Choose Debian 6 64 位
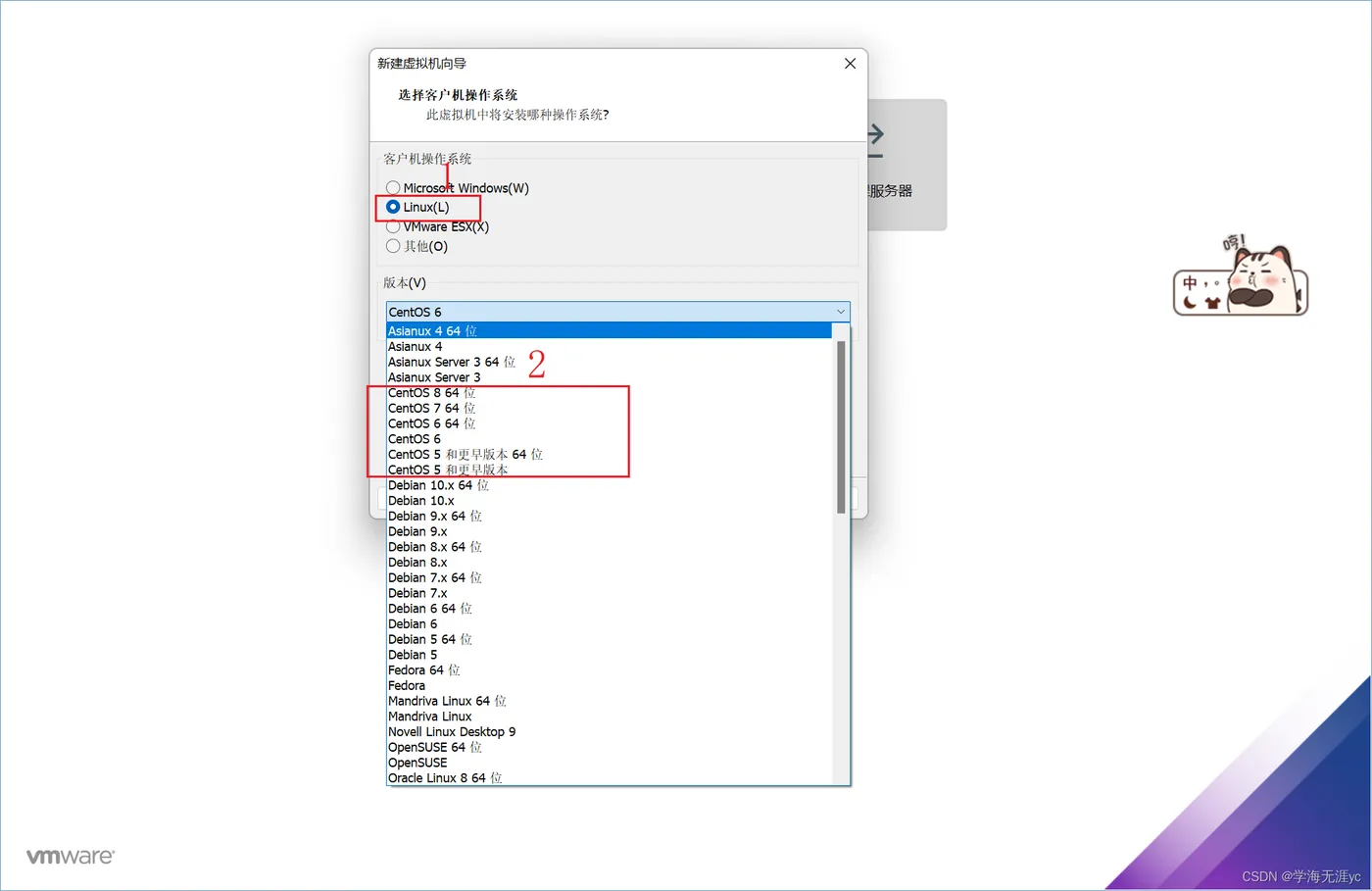This screenshot has width=1372, height=891. click(x=609, y=609)
